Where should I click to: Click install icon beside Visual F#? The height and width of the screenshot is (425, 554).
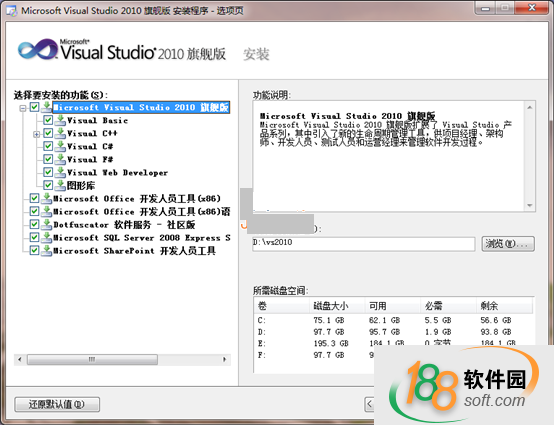60,159
